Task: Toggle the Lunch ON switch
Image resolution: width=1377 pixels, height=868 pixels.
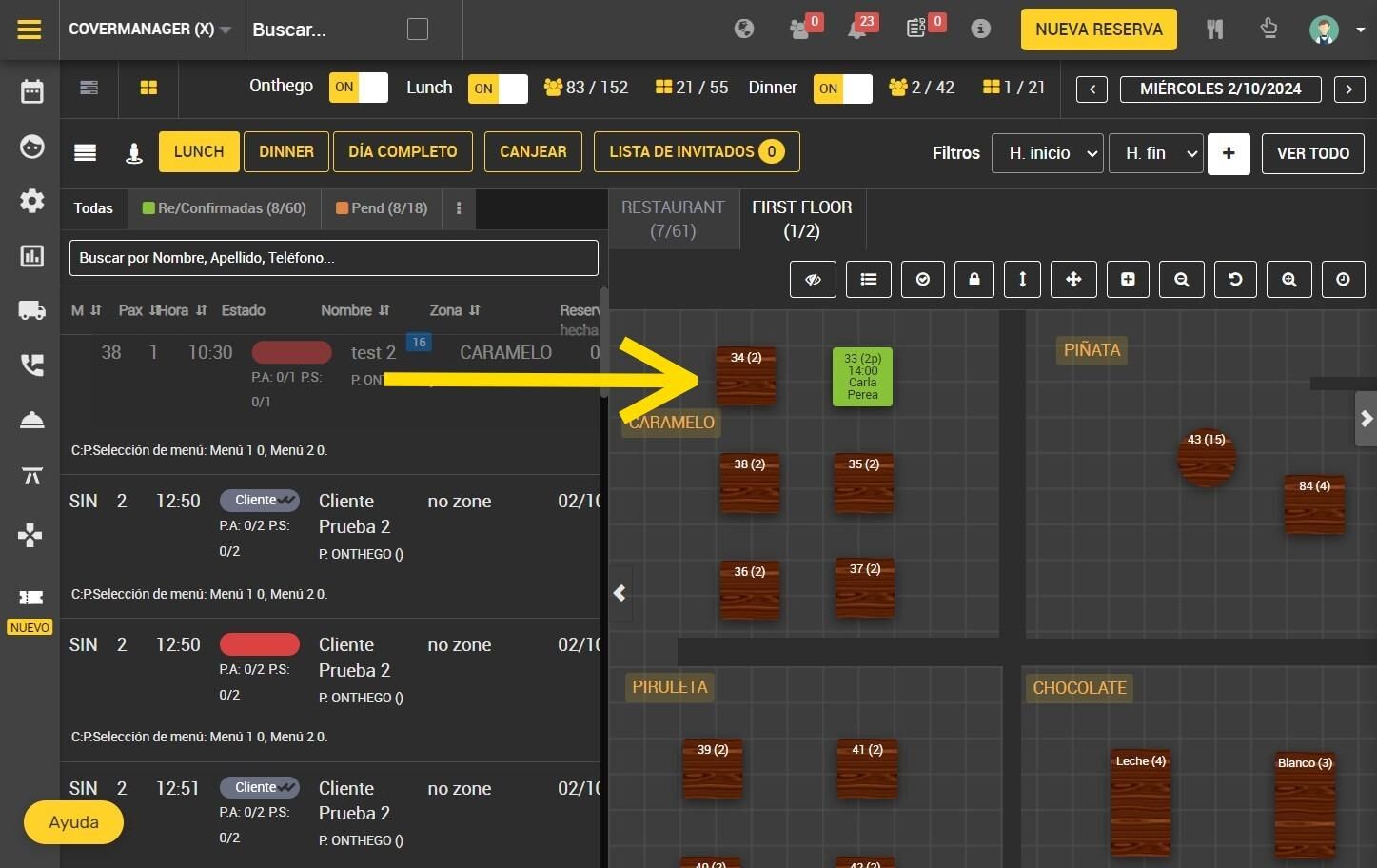Action: tap(497, 89)
